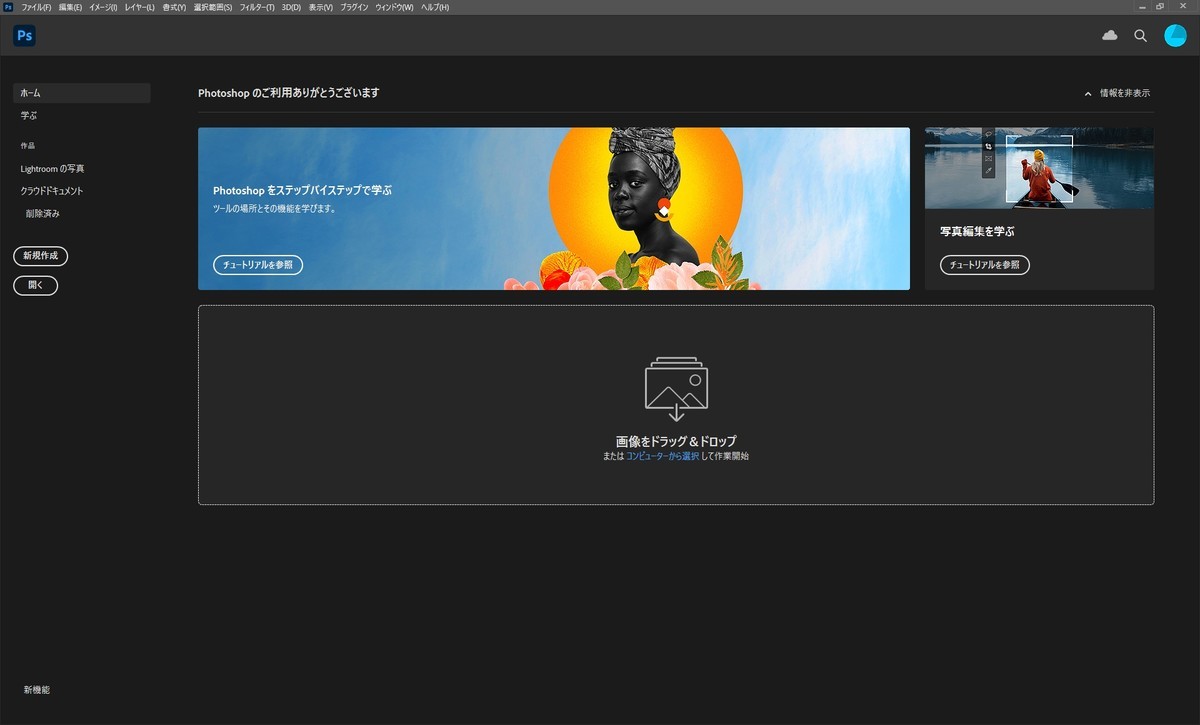Viewport: 1200px width, 725px height.
Task: Click the image drag-and-drop icon
Action: coord(676,389)
